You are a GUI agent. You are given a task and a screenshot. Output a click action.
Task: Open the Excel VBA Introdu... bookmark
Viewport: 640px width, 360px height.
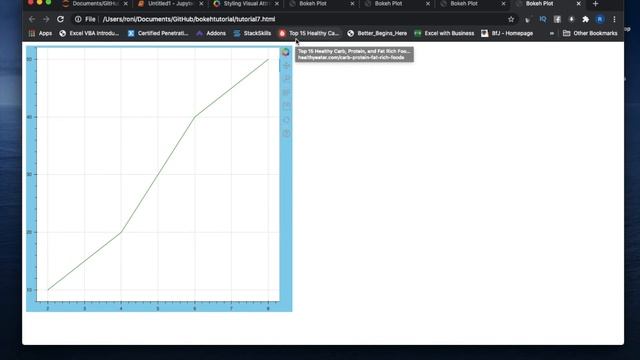click(89, 33)
